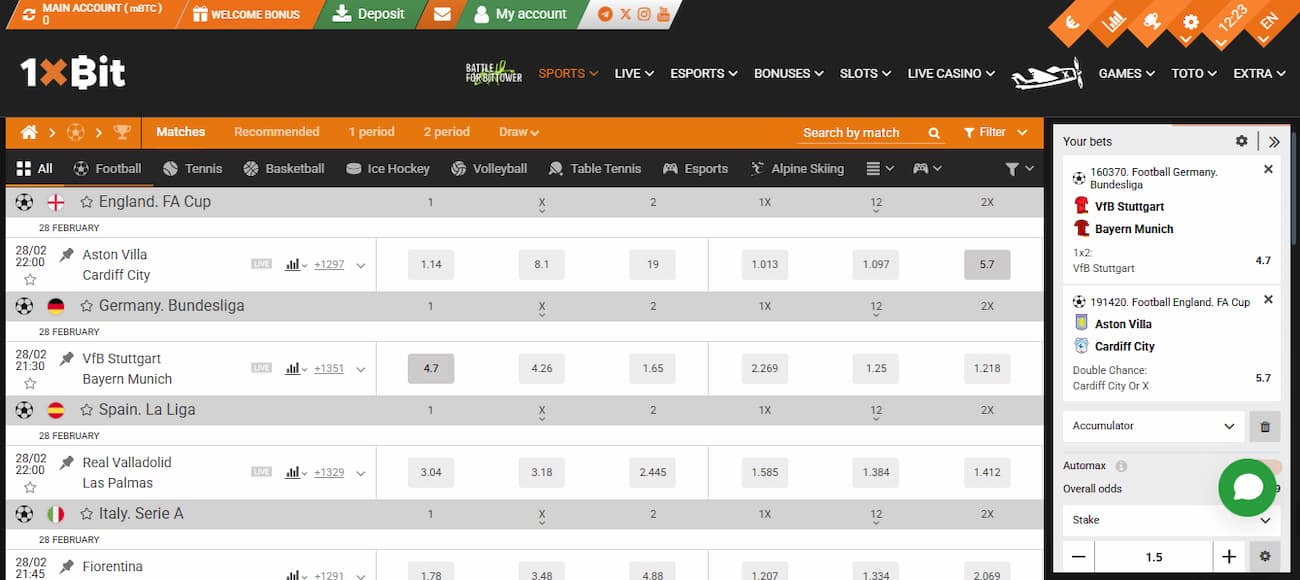Open the envelope messages icon
1300x580 pixels.
click(442, 14)
